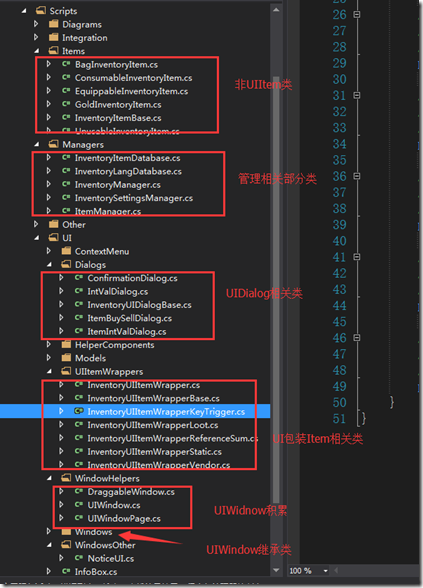This screenshot has width=423, height=588.
Task: Expand the InventoryUIItemWrapperKeyTrigger.cs node
Action: 61,411
